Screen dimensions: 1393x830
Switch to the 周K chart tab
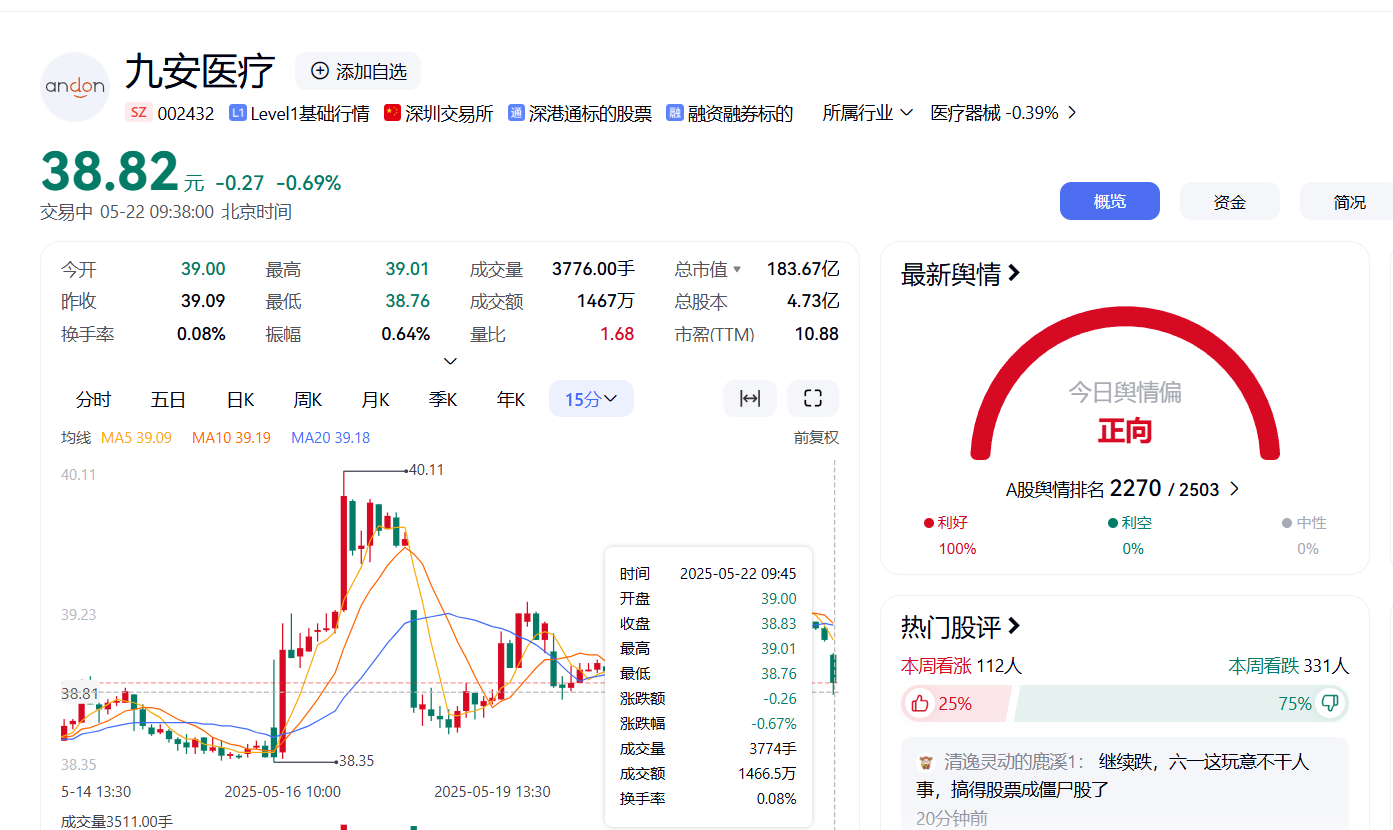click(308, 400)
